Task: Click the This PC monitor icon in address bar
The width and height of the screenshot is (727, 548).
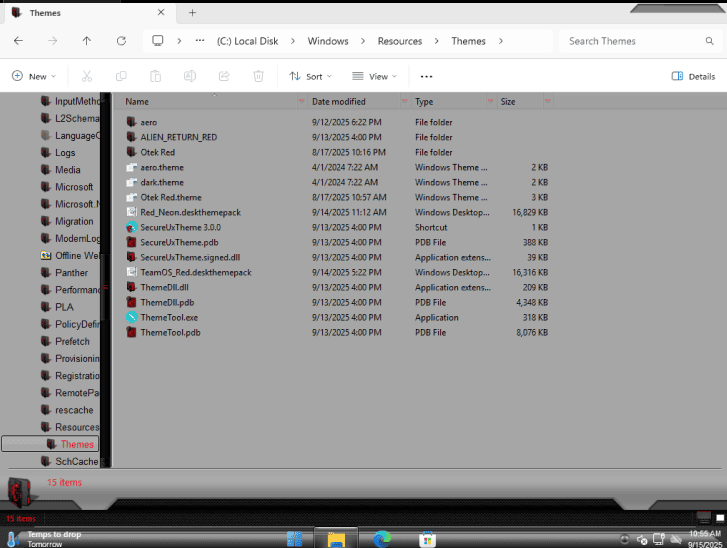Action: (x=158, y=41)
